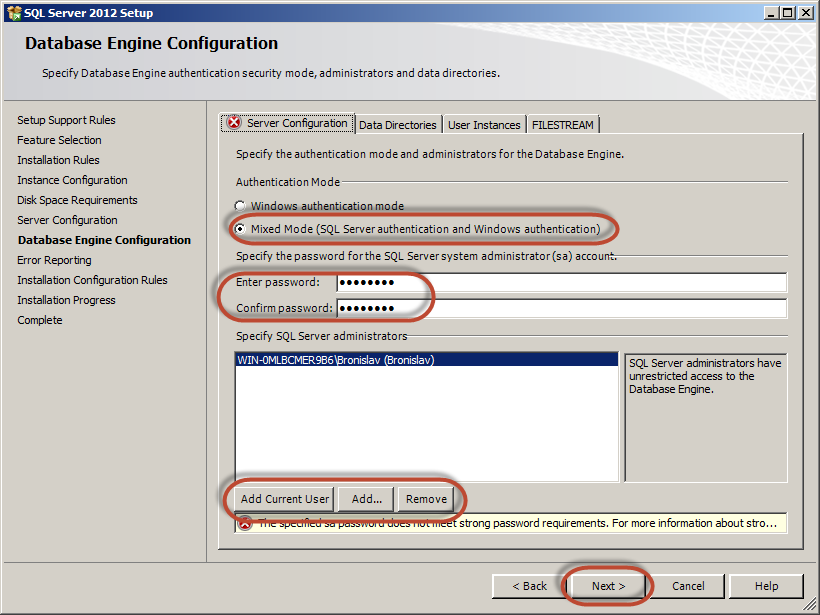
Task: Click the Confirm password field
Action: [x=560, y=308]
